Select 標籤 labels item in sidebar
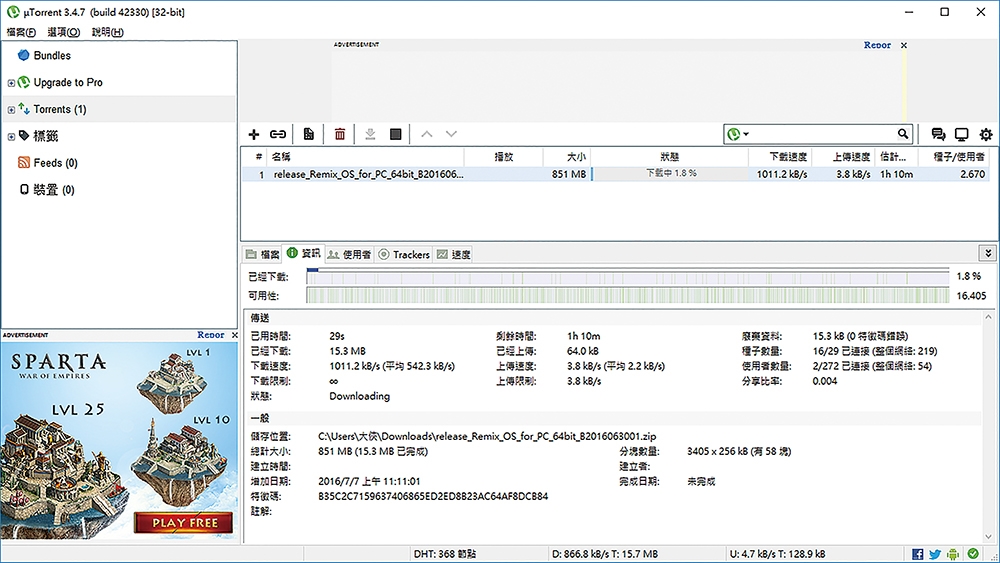Viewport: 1000px width, 563px height. point(45,136)
